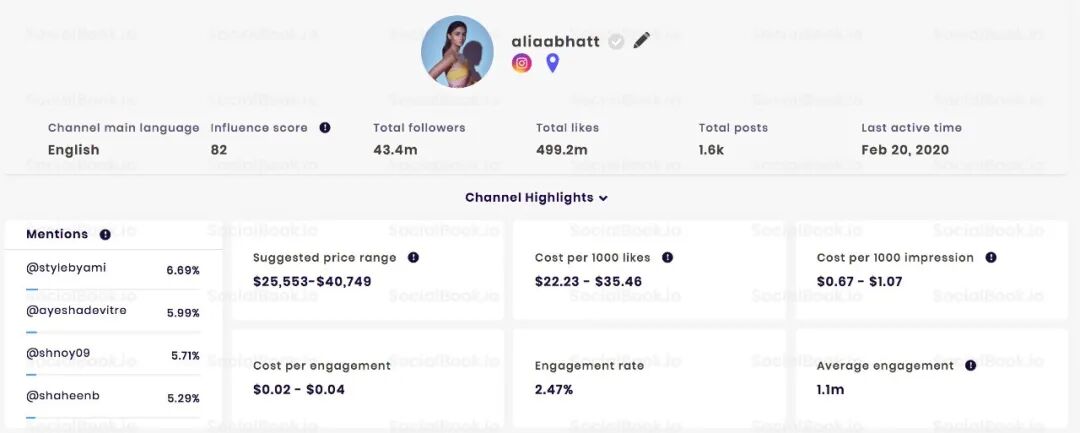Click info icon for Cost per 1000 likes
The height and width of the screenshot is (433, 1080).
click(x=667, y=257)
